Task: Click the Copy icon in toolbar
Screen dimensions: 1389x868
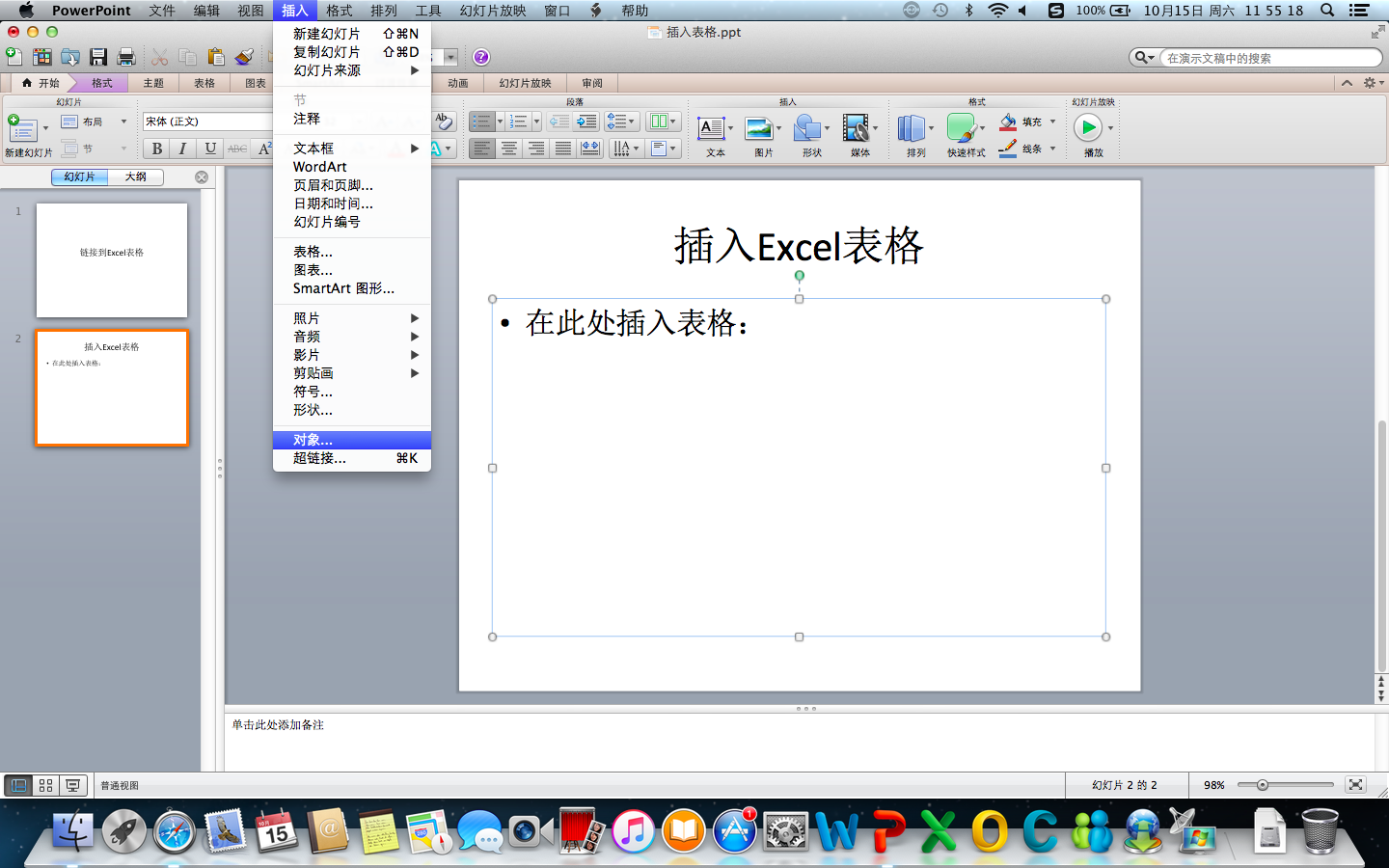Action: pyautogui.click(x=188, y=57)
